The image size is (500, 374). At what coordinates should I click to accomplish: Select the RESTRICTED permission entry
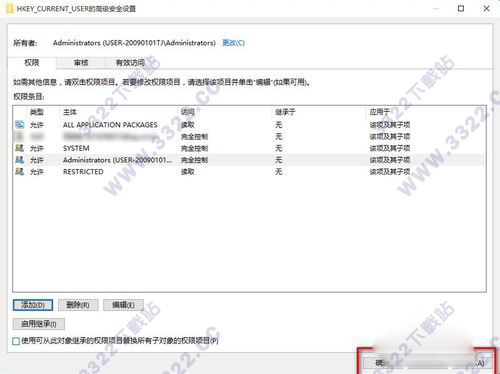[x=249, y=172]
